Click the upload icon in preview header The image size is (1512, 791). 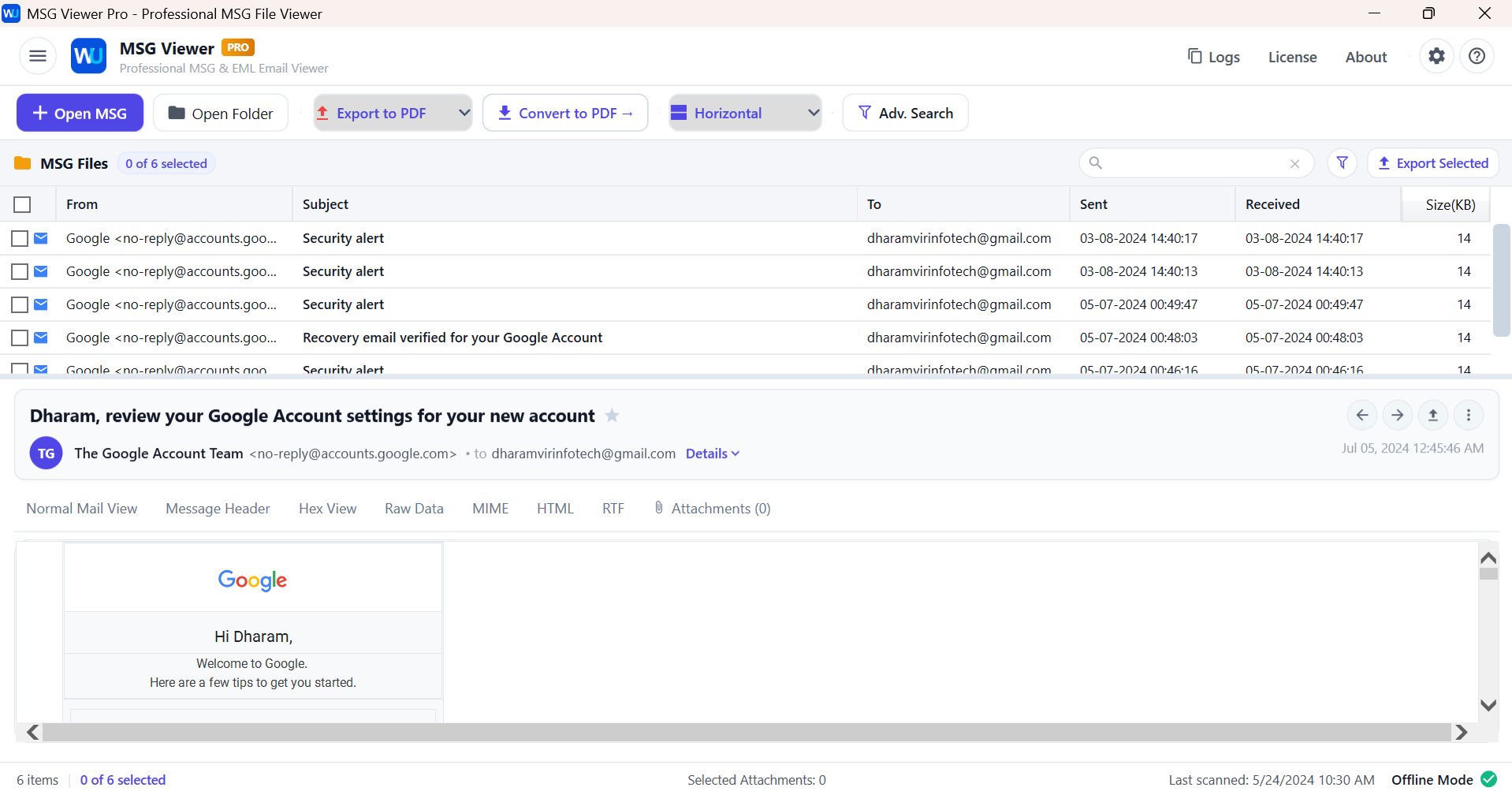click(1433, 415)
